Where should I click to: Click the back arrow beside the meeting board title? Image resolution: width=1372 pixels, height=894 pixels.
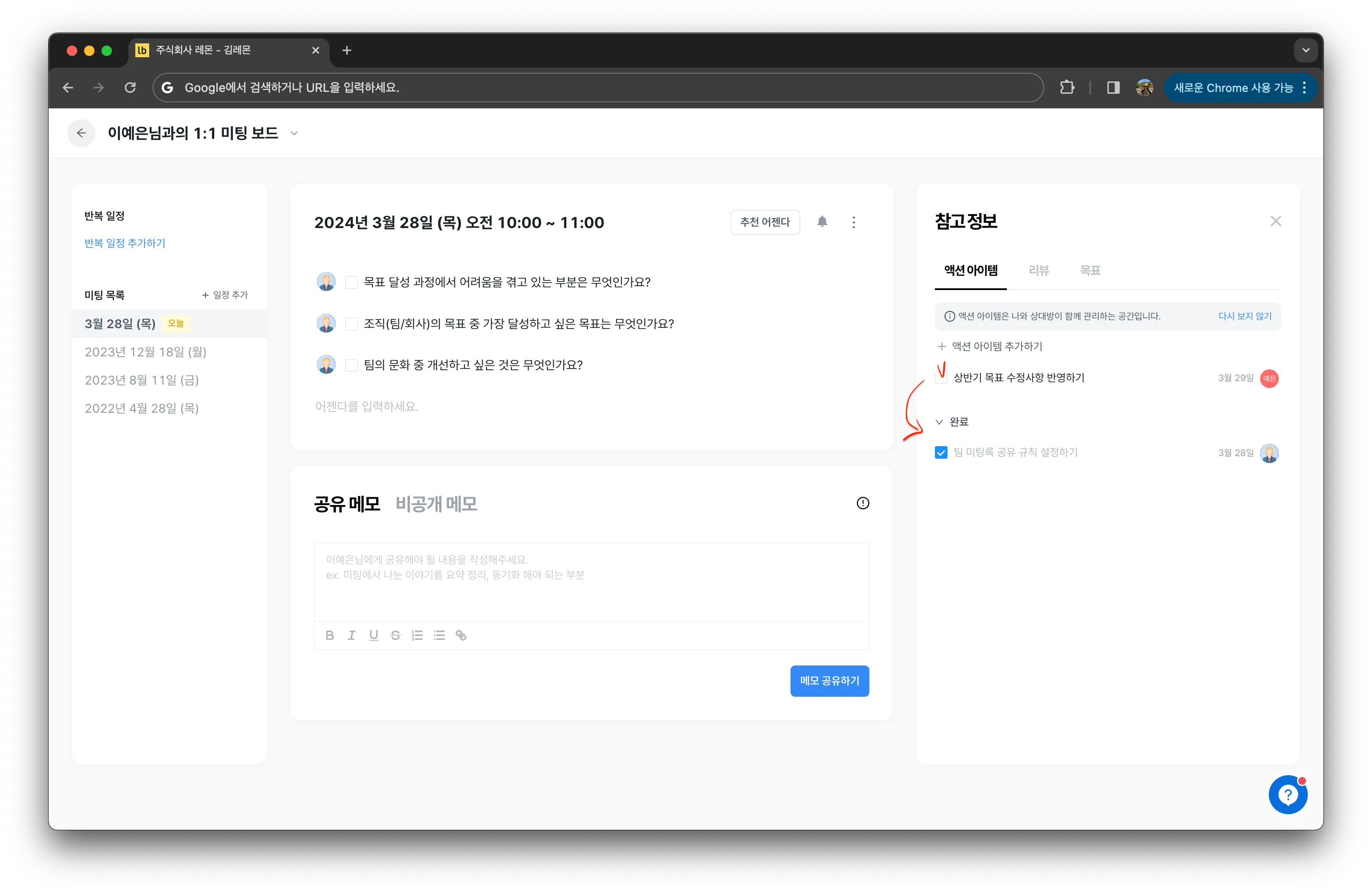pyautogui.click(x=81, y=133)
